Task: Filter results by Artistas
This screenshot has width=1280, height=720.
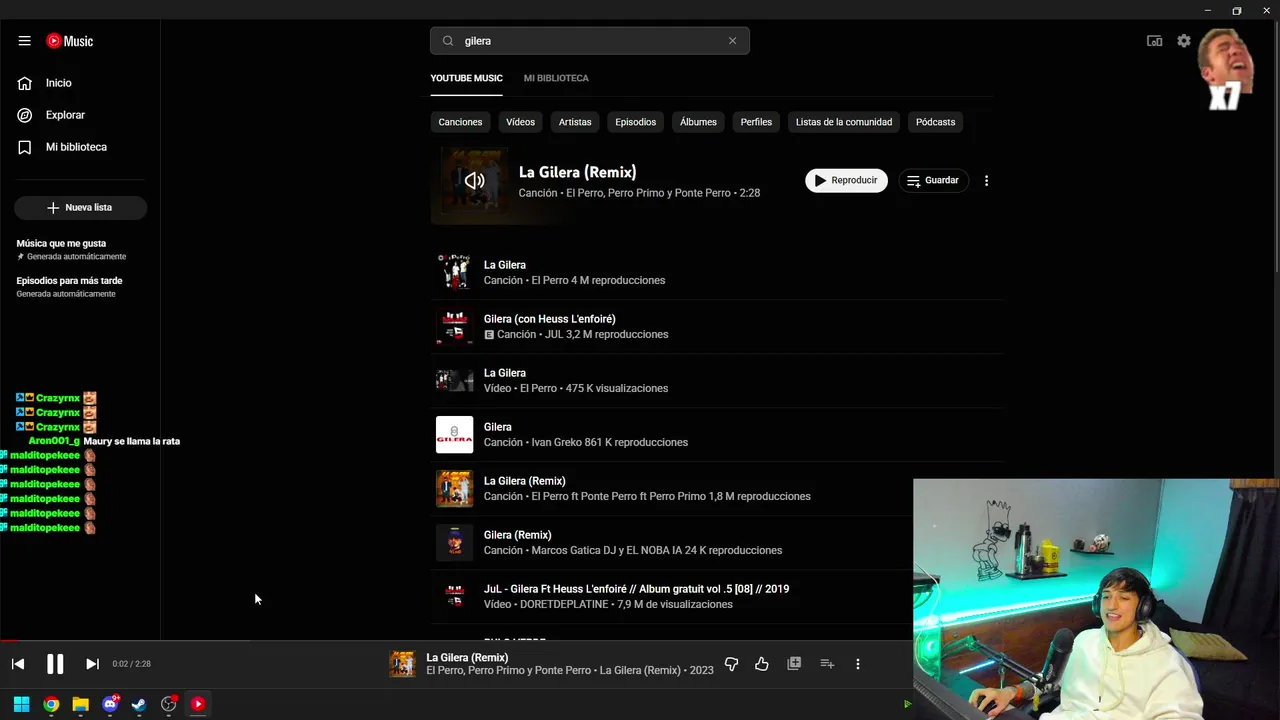Action: click(x=575, y=122)
